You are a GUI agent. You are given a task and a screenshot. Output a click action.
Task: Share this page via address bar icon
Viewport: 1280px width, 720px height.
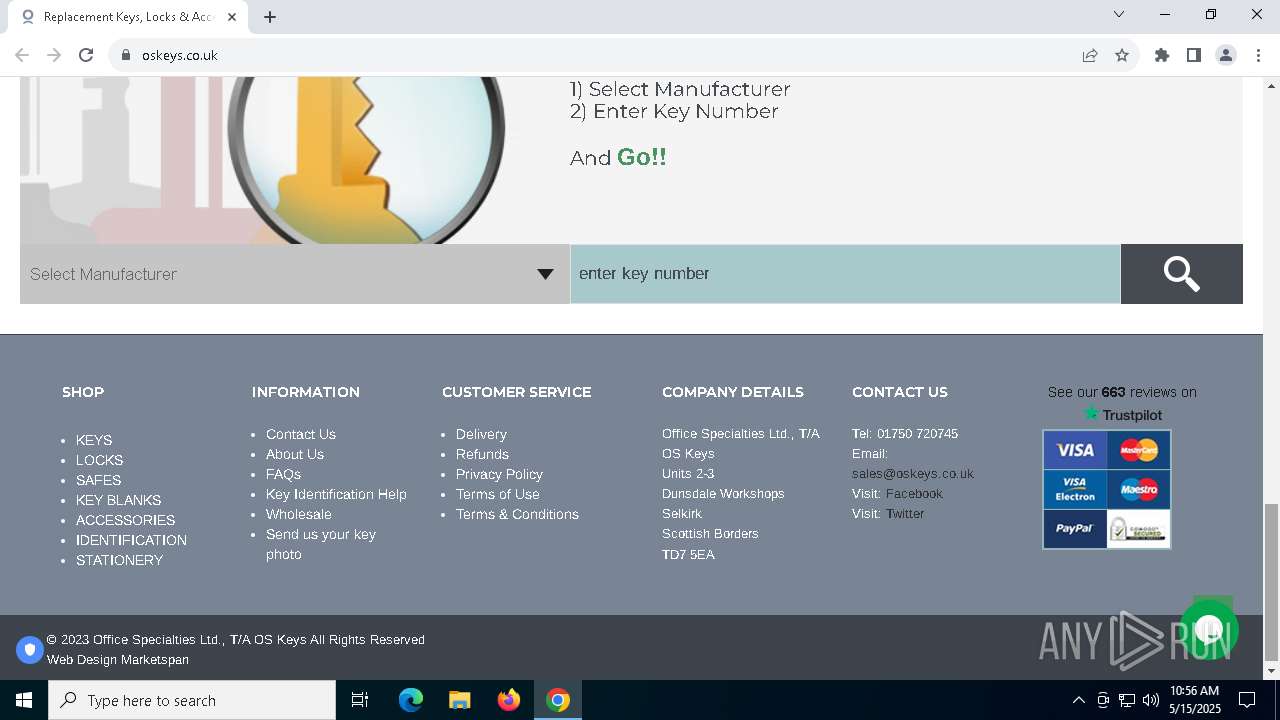coord(1090,55)
